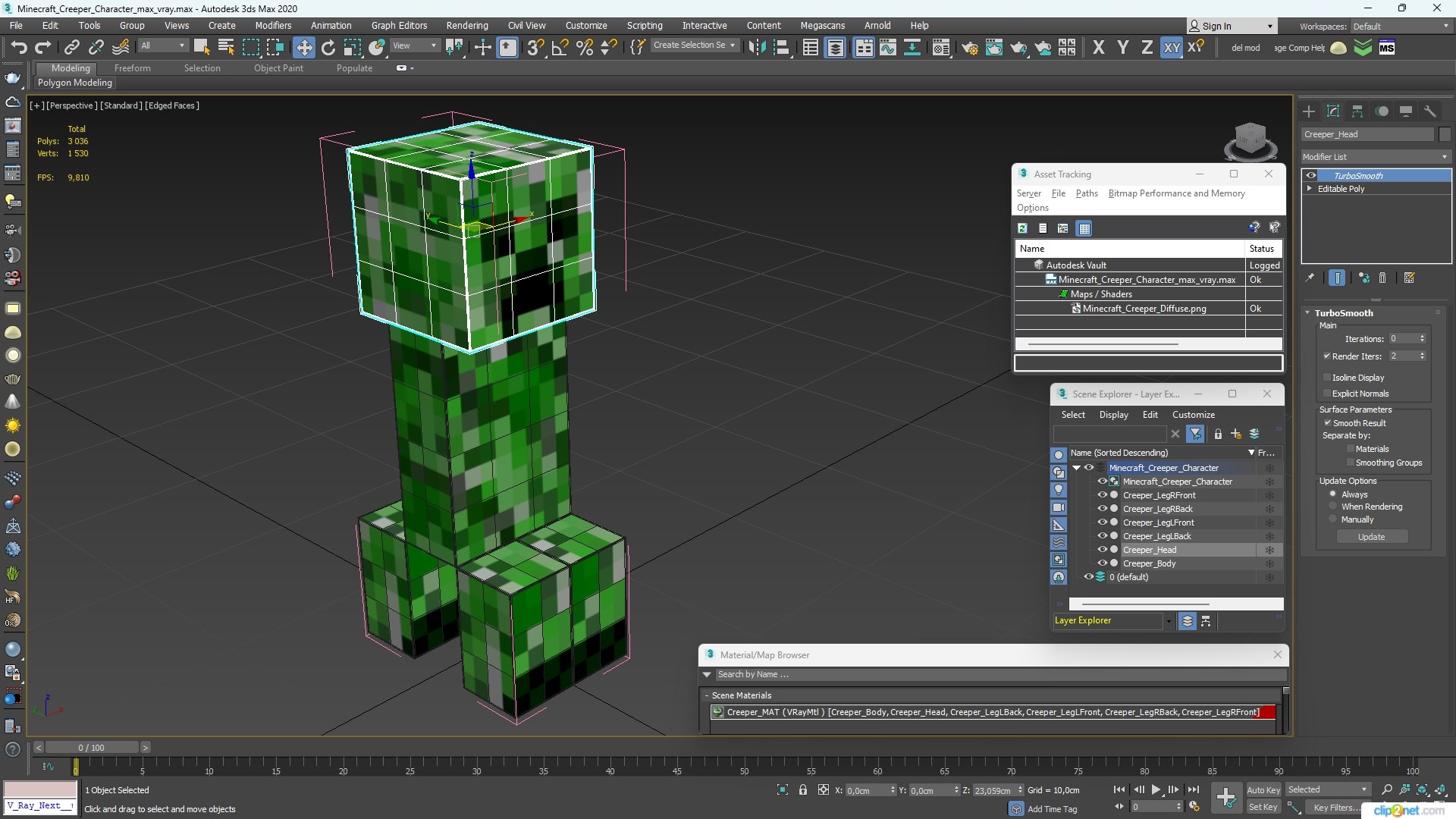Open Workspaces Default dropdown
Viewport: 1456px width, 819px height.
1401,26
